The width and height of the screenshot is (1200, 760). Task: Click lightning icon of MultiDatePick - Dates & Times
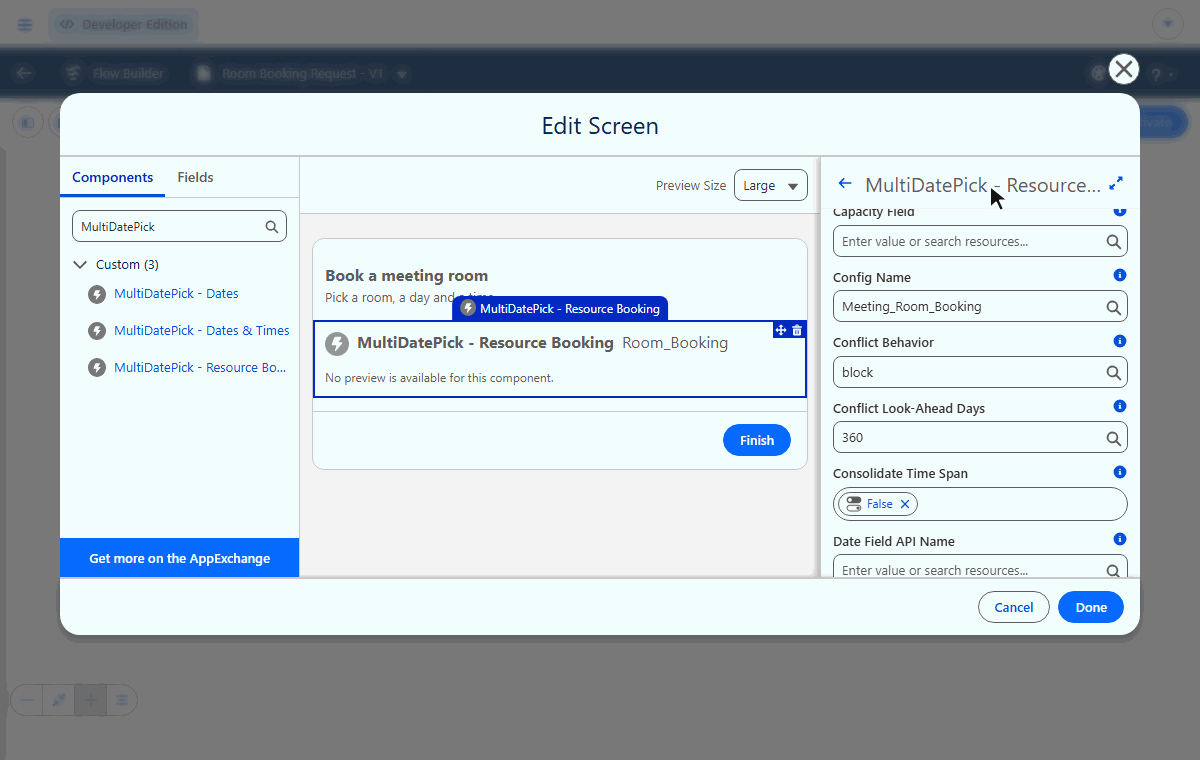click(x=97, y=331)
